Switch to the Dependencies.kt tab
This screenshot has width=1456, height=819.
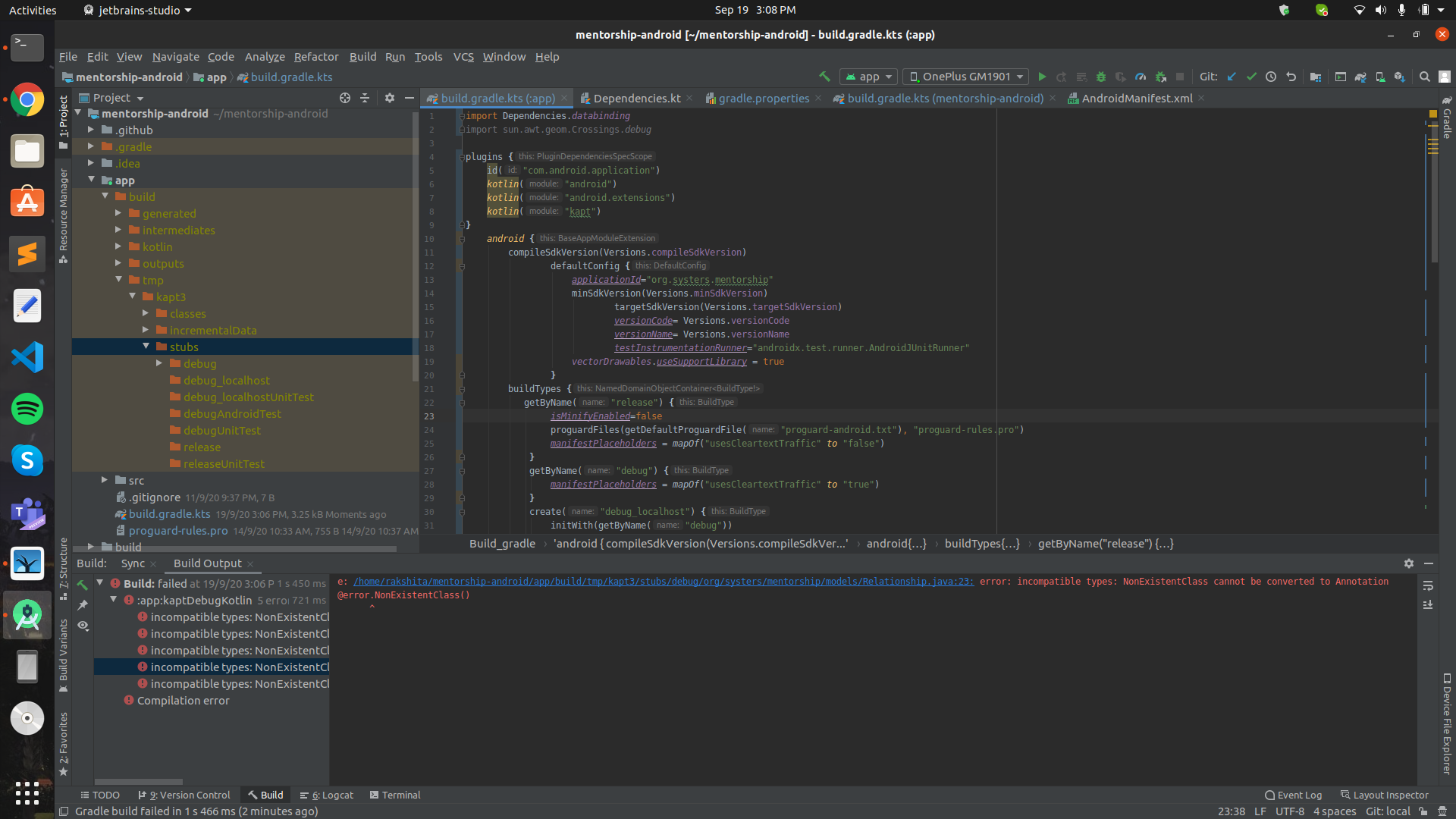(637, 98)
